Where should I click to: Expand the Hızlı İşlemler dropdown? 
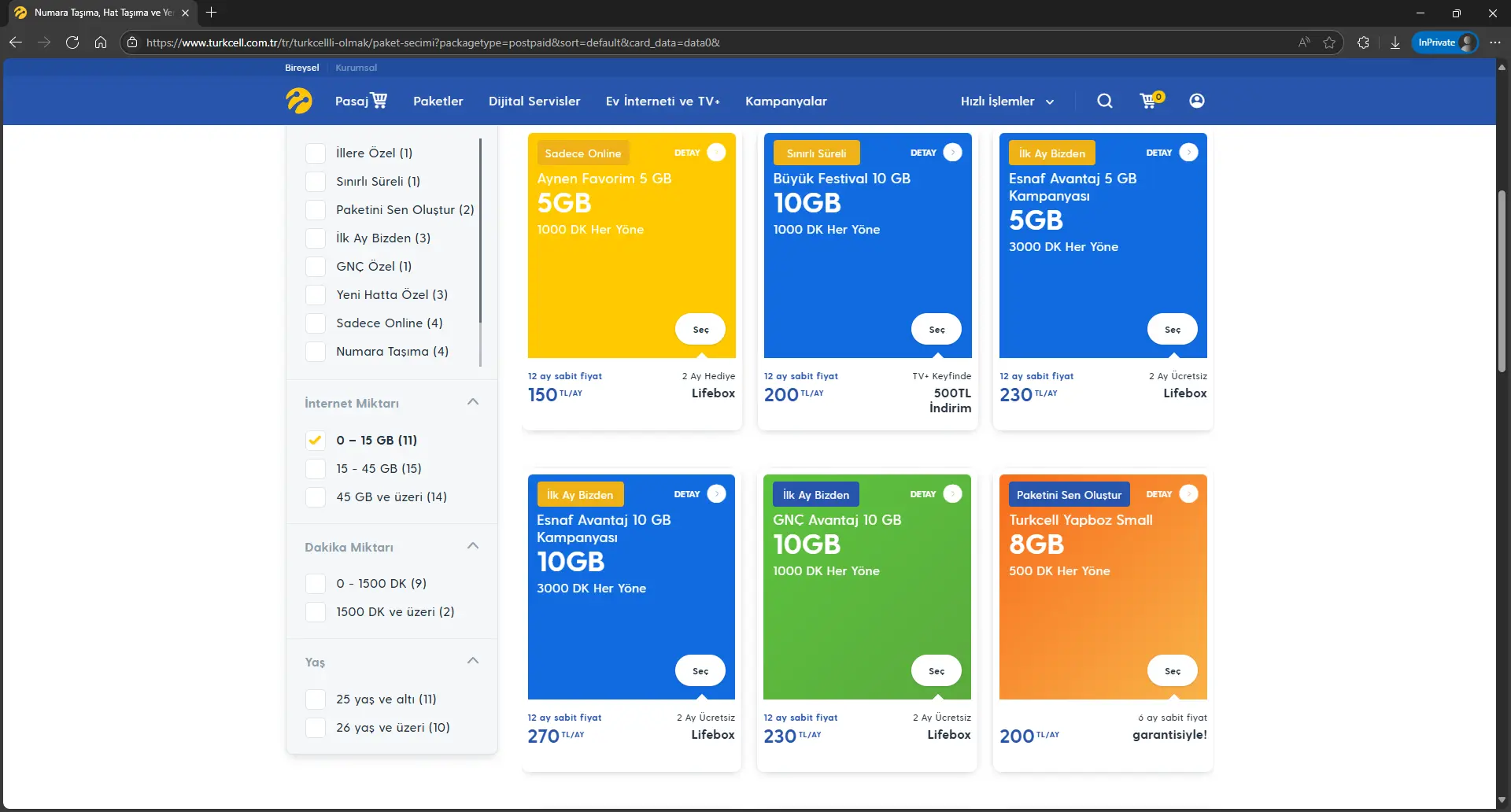[x=1007, y=101]
